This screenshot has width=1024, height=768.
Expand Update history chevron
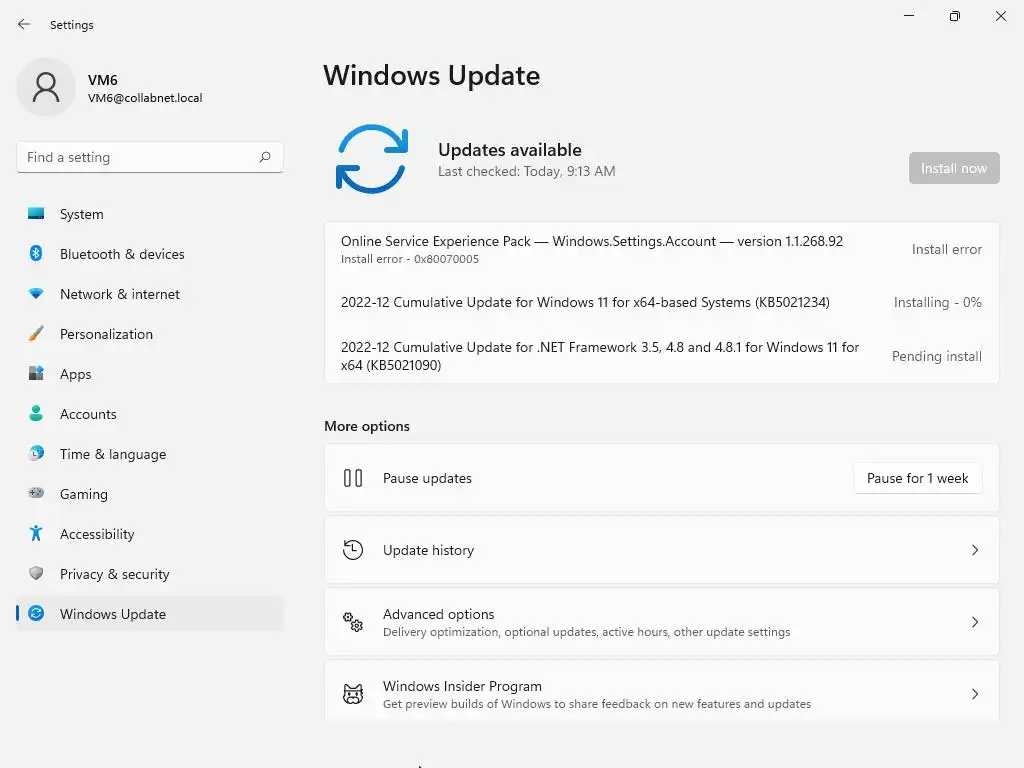tap(974, 550)
